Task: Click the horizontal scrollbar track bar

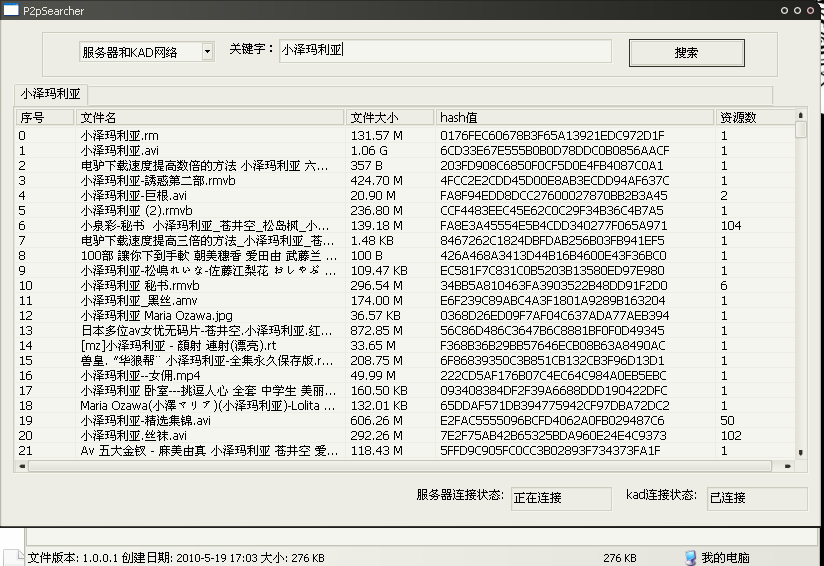Action: coord(400,466)
